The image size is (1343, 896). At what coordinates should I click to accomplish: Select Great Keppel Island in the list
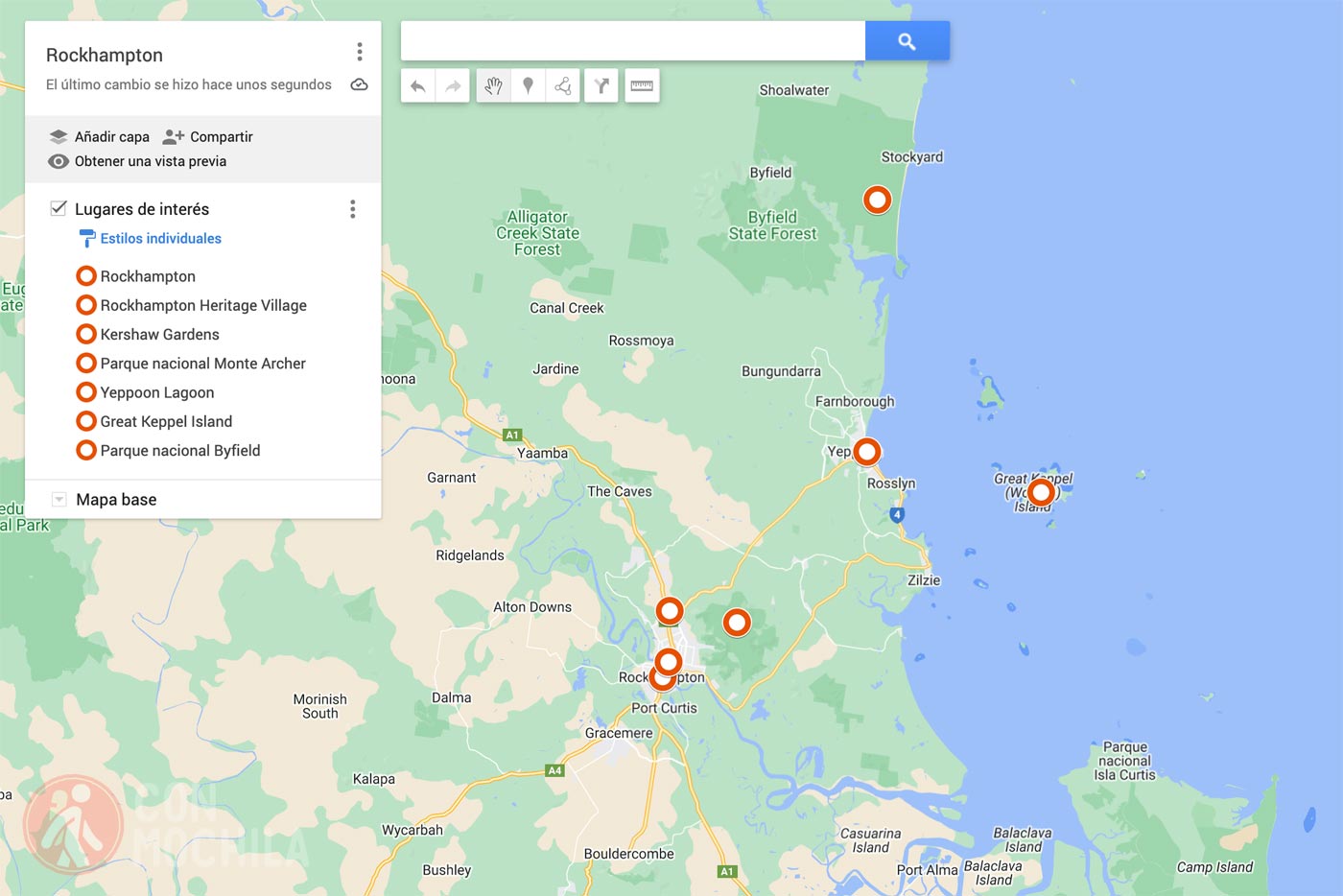pos(165,421)
